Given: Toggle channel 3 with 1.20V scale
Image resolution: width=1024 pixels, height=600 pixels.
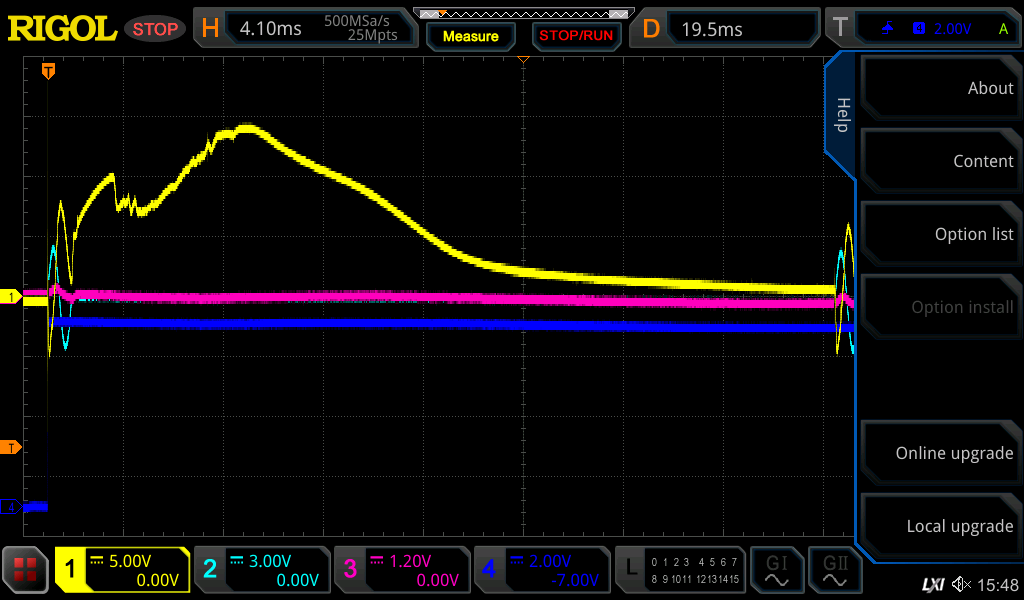Looking at the screenshot, I should 401,570.
